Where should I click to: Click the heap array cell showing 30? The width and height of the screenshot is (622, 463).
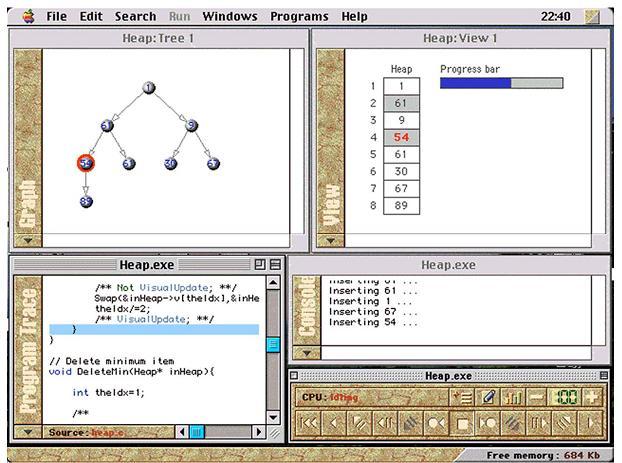coord(401,171)
